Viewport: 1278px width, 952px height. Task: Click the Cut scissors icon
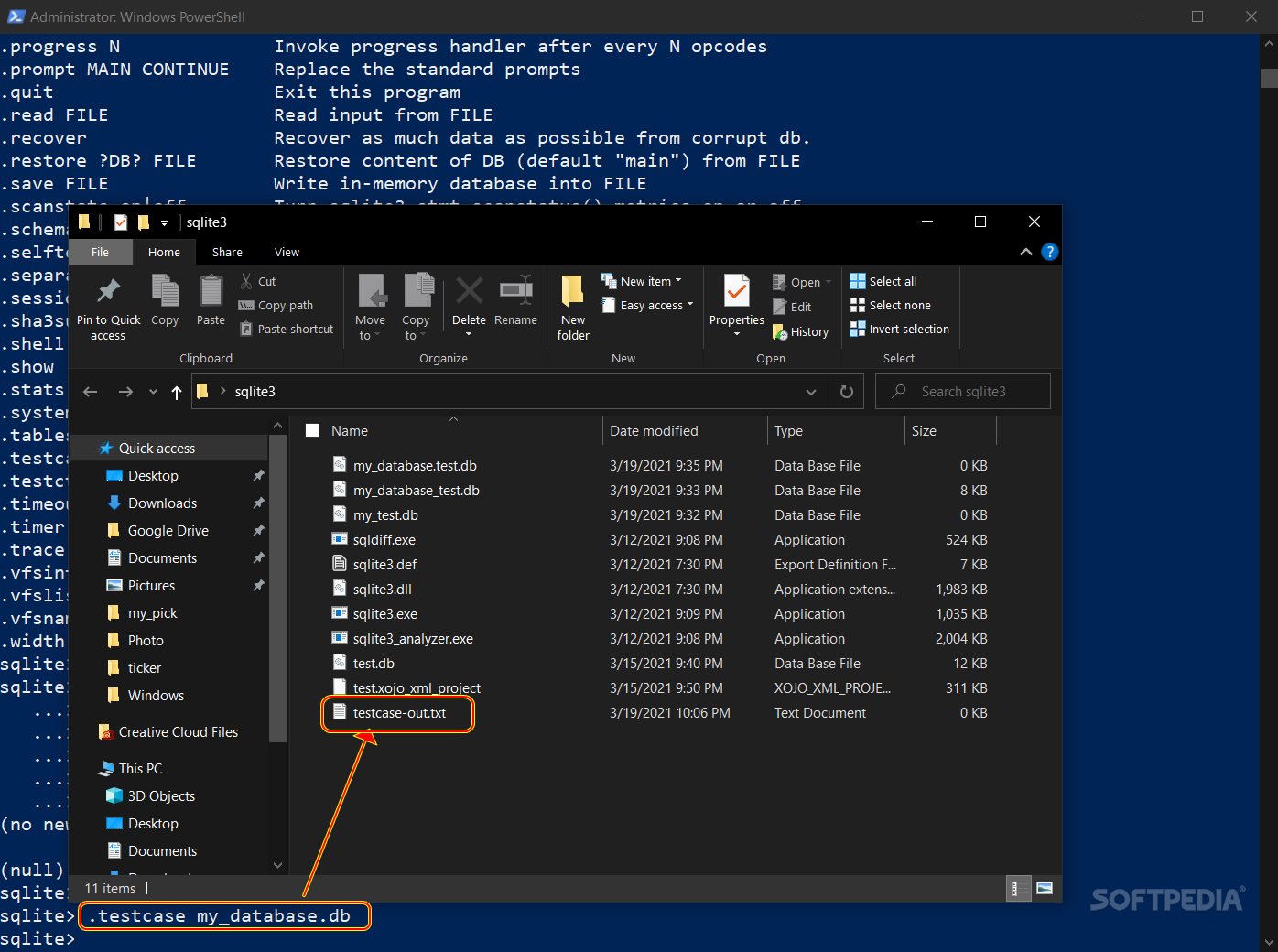(x=246, y=281)
